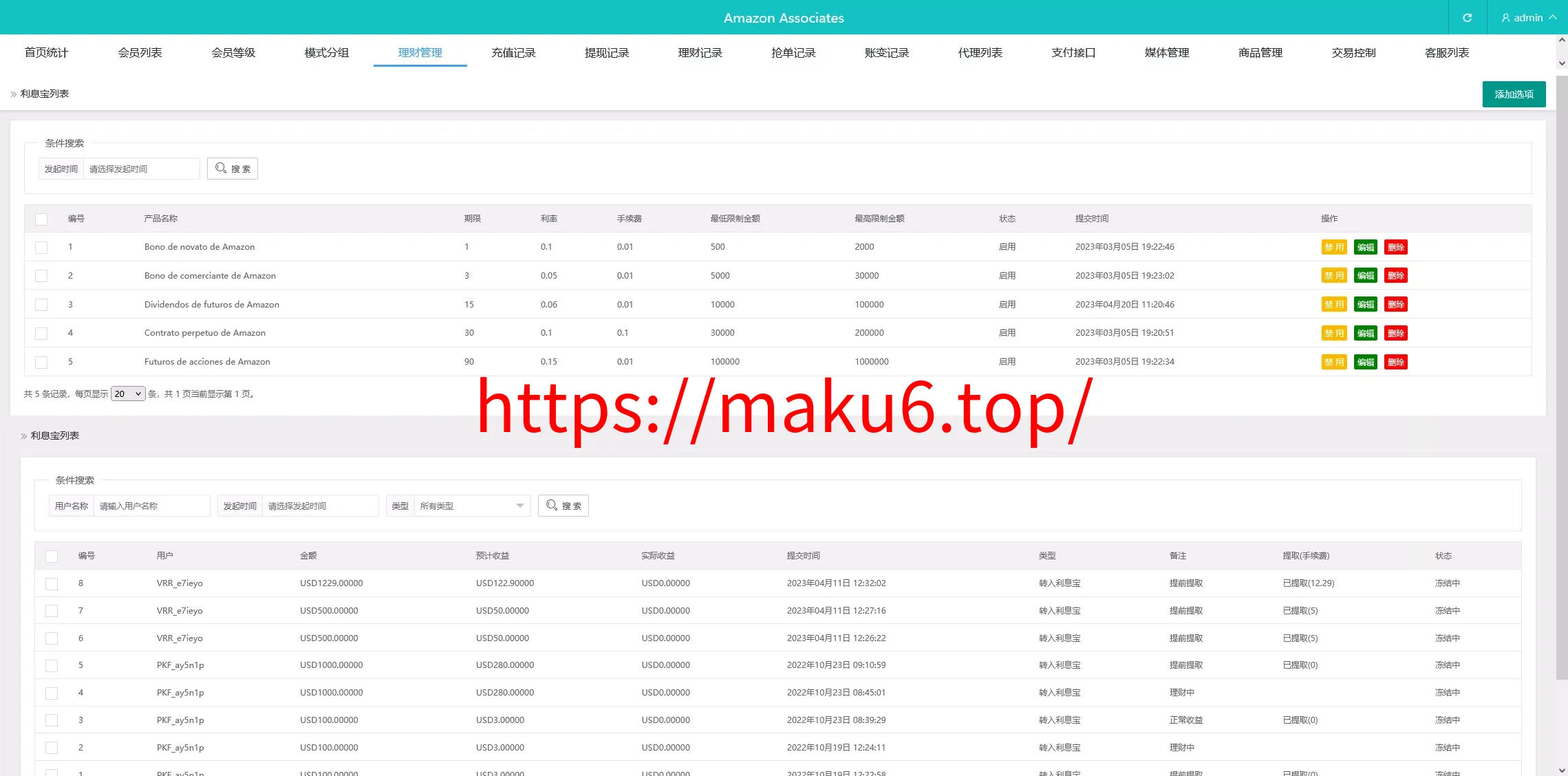Image resolution: width=1568 pixels, height=776 pixels.
Task: Click the top 发起时间 date field
Action: click(x=141, y=169)
